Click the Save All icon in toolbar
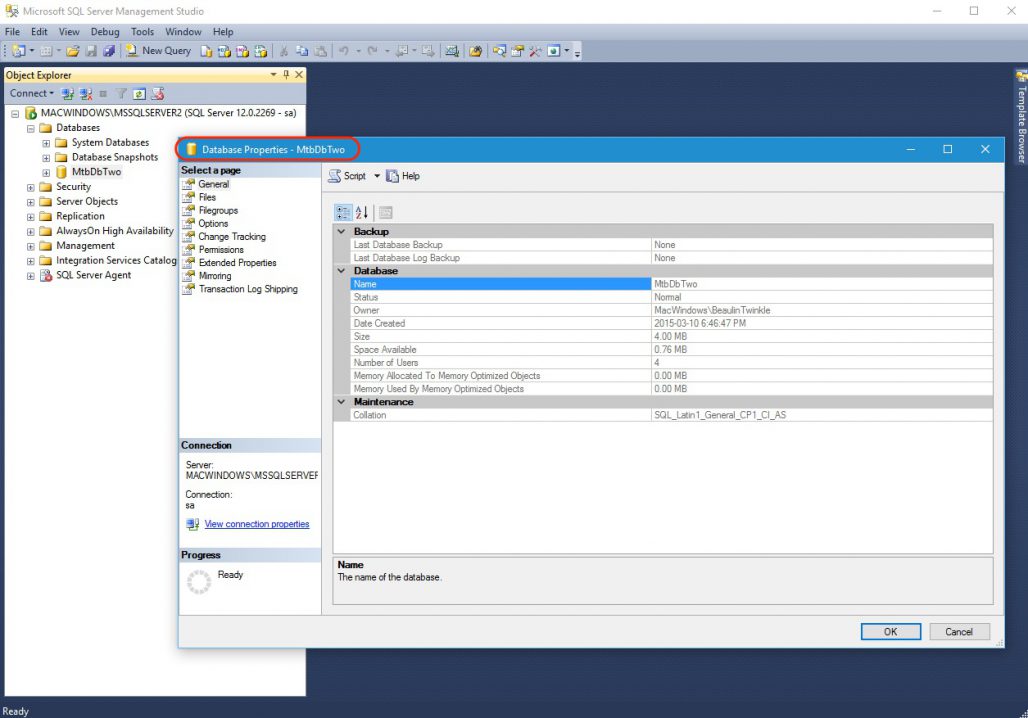Viewport: 1028px width, 718px height. [x=109, y=51]
